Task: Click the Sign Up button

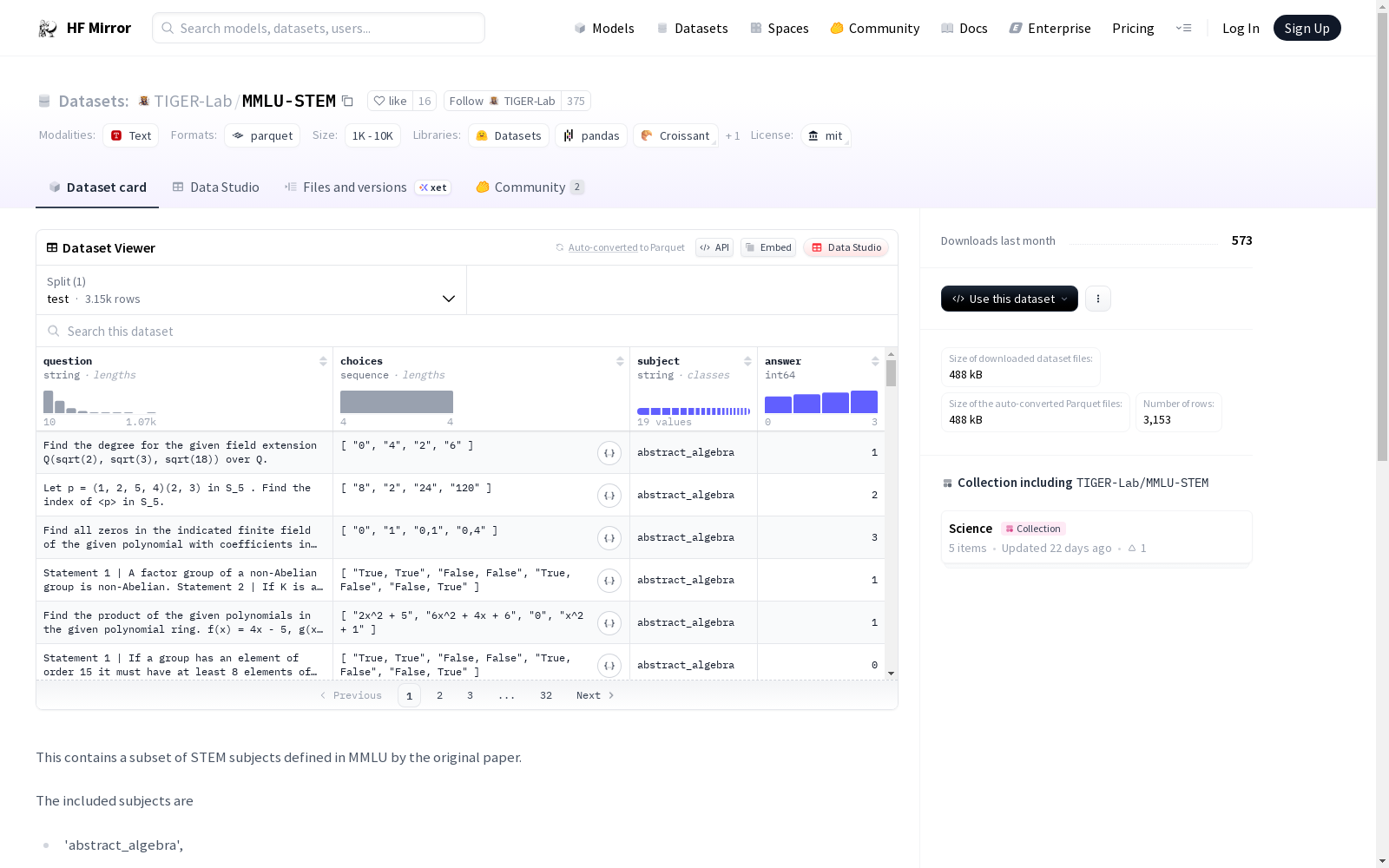Action: click(x=1307, y=28)
